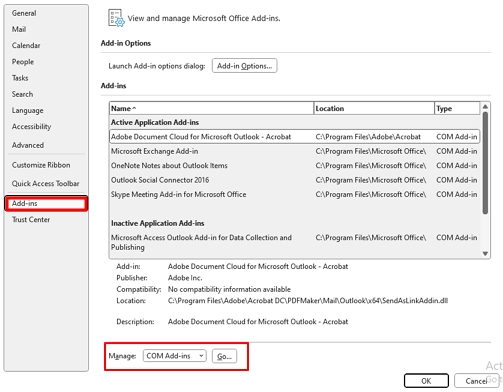Viewport: 503px width, 392px height.
Task: Open Customize Ribbon settings
Action: point(41,165)
